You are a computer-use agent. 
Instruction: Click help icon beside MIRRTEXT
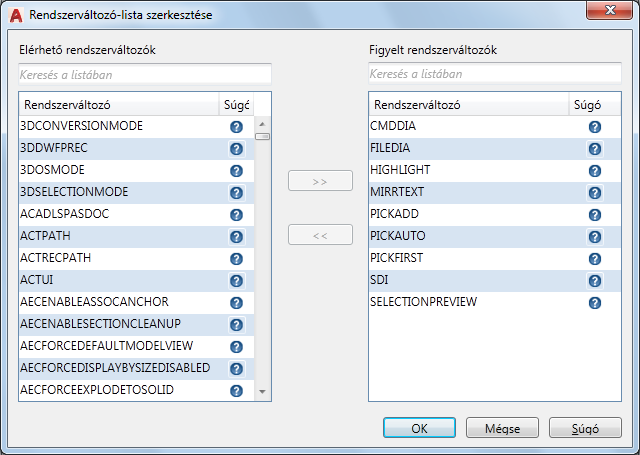tap(594, 193)
